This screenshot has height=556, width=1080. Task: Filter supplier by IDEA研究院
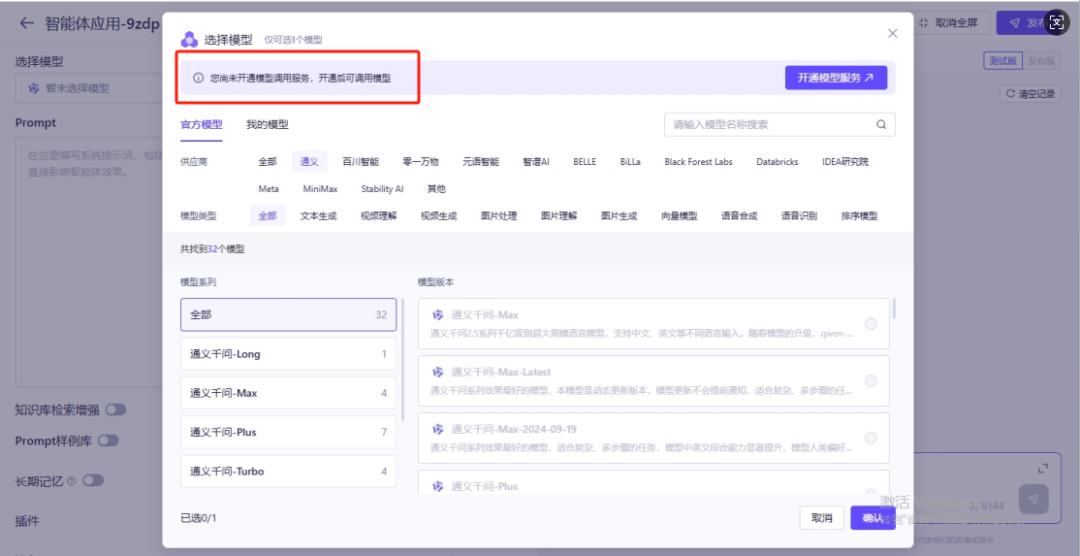[x=845, y=162]
